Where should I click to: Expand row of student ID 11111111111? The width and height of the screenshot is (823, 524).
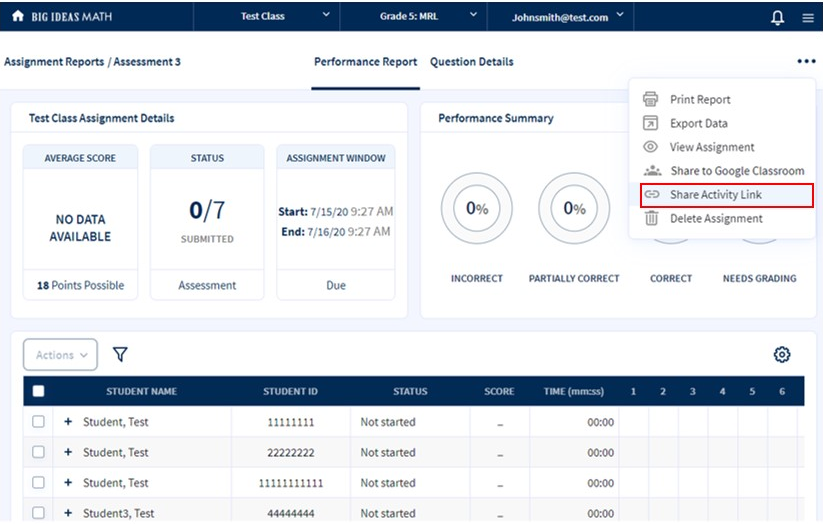[x=68, y=483]
